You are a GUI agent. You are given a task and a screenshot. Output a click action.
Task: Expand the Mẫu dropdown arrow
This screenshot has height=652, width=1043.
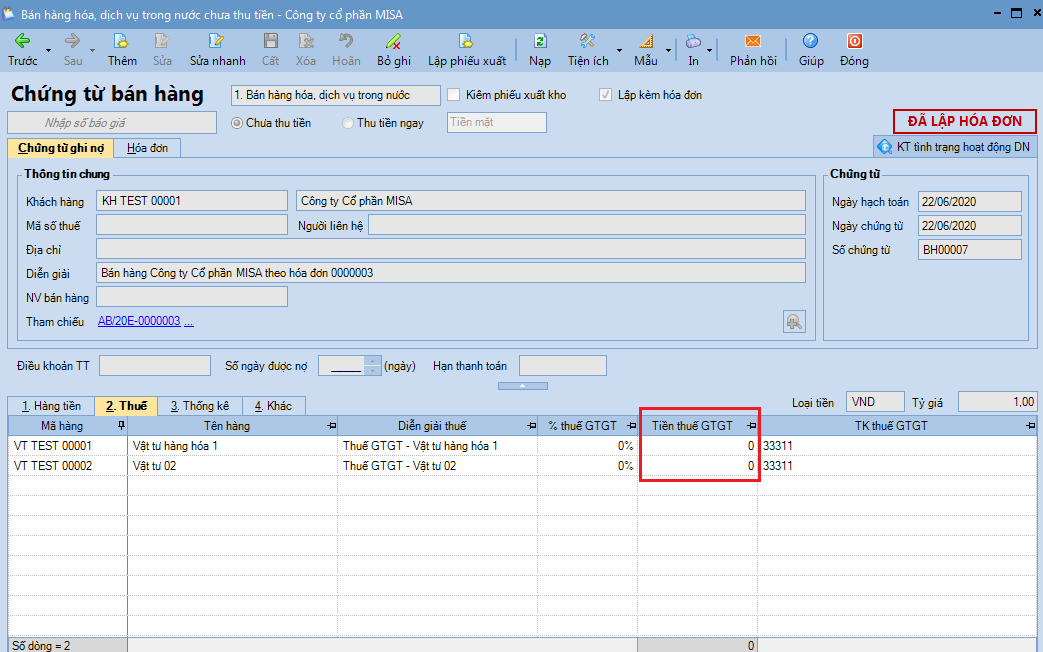coord(668,51)
